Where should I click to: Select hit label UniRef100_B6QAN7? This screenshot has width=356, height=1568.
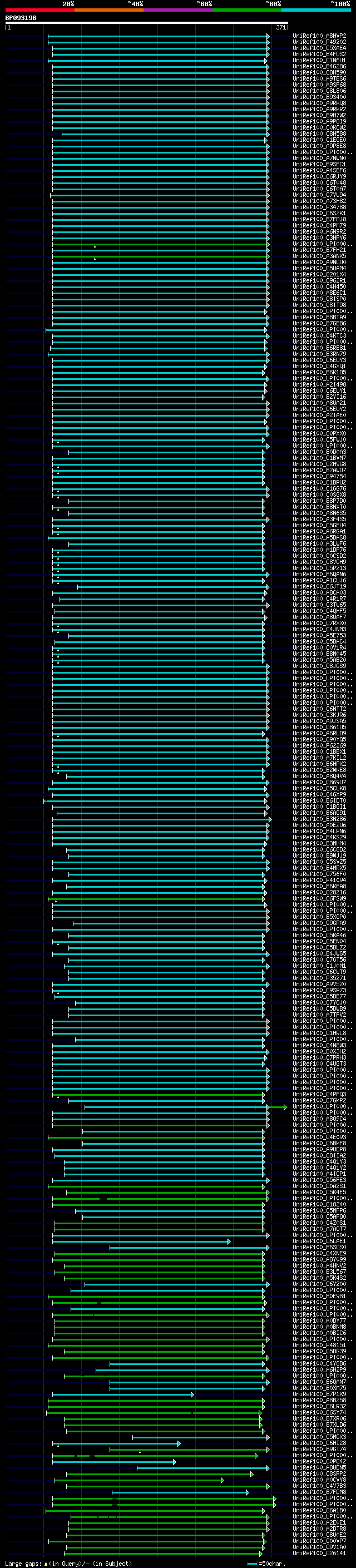point(319,1382)
